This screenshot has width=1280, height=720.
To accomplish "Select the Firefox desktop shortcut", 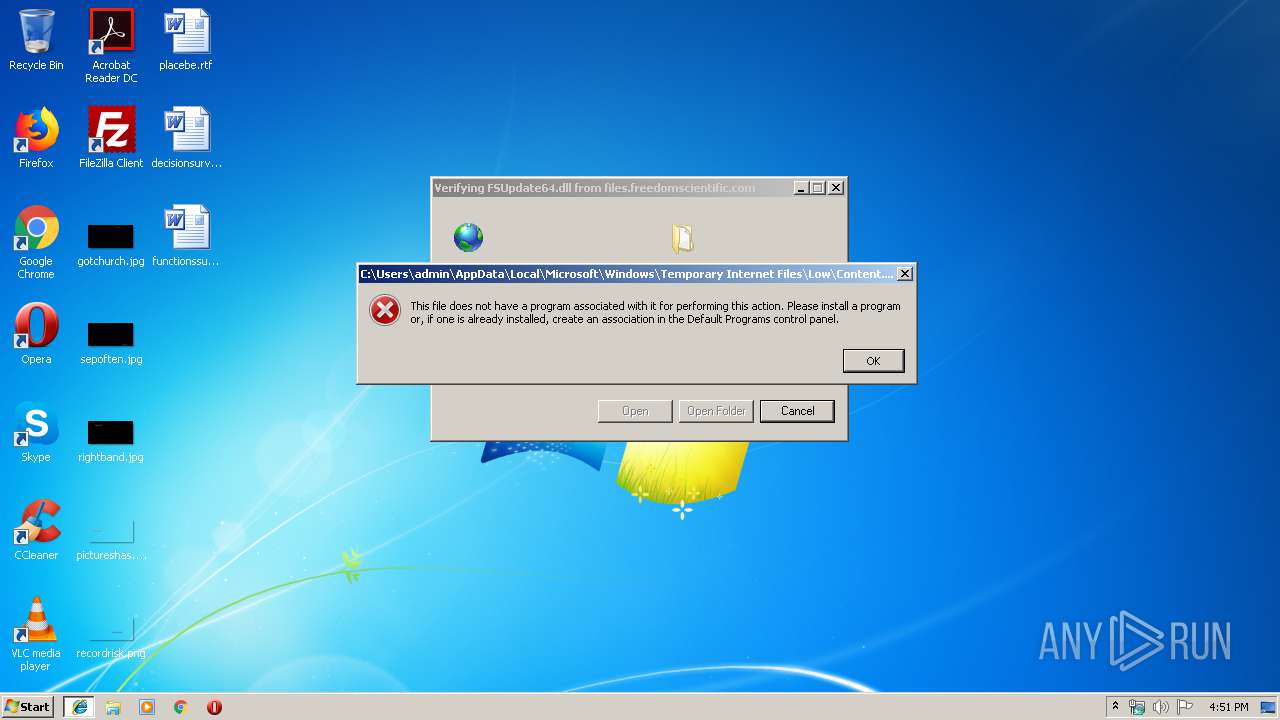I will (36, 138).
